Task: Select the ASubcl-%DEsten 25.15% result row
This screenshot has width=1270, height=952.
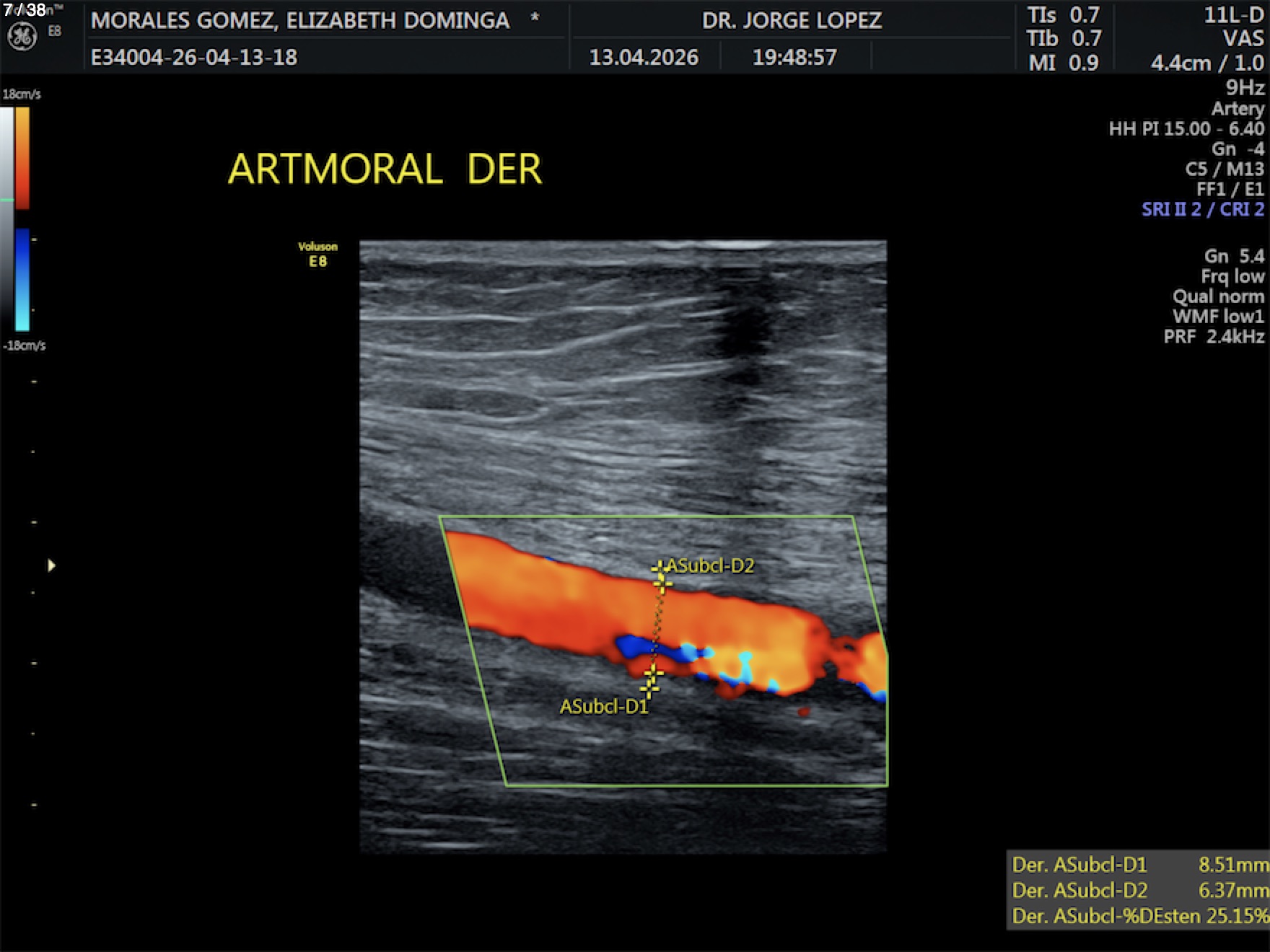Action: click(1139, 917)
